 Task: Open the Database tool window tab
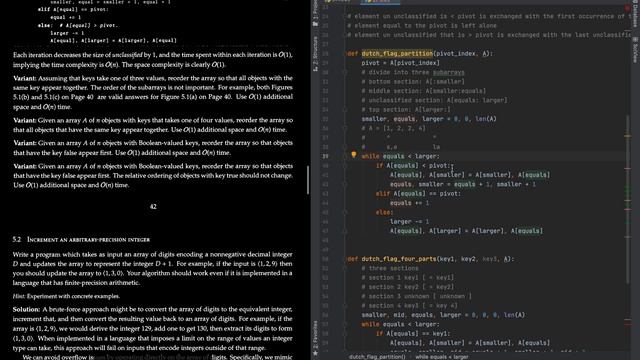[x=635, y=14]
